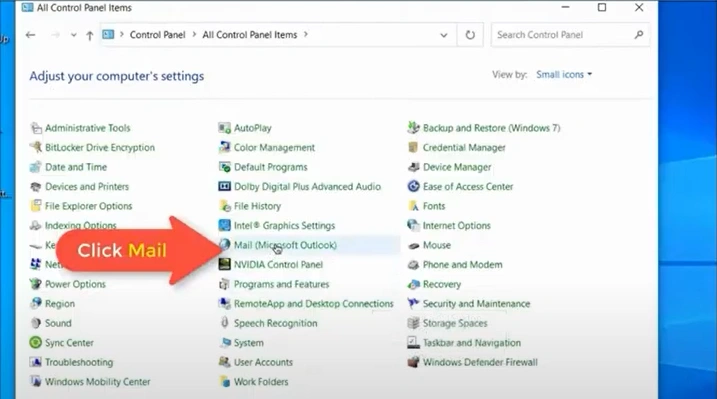
Task: Open the Recovery link
Action: click(x=442, y=284)
